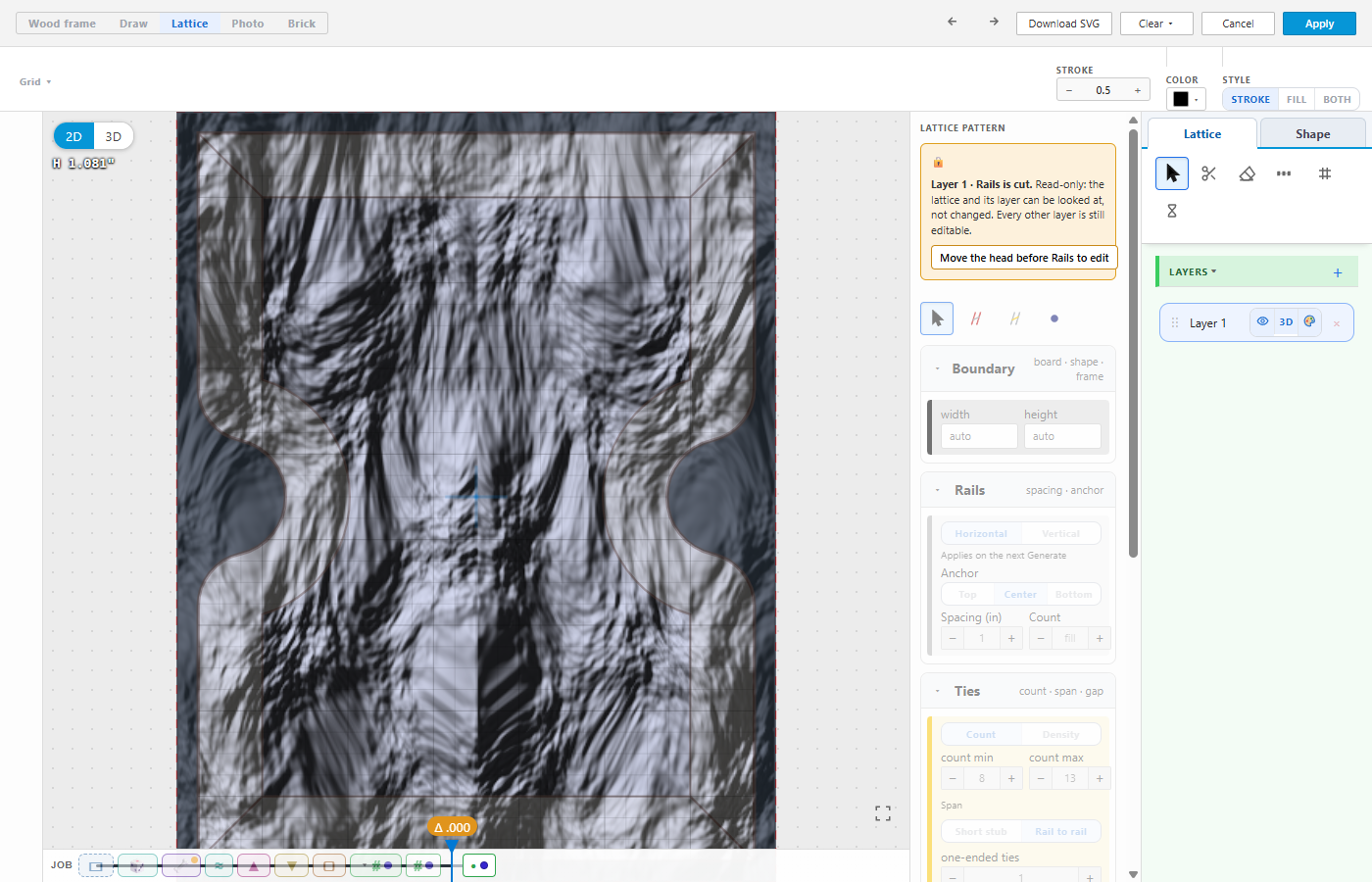Switch to the Wood frame tab
Image resolution: width=1372 pixels, height=882 pixels.
pyautogui.click(x=62, y=24)
